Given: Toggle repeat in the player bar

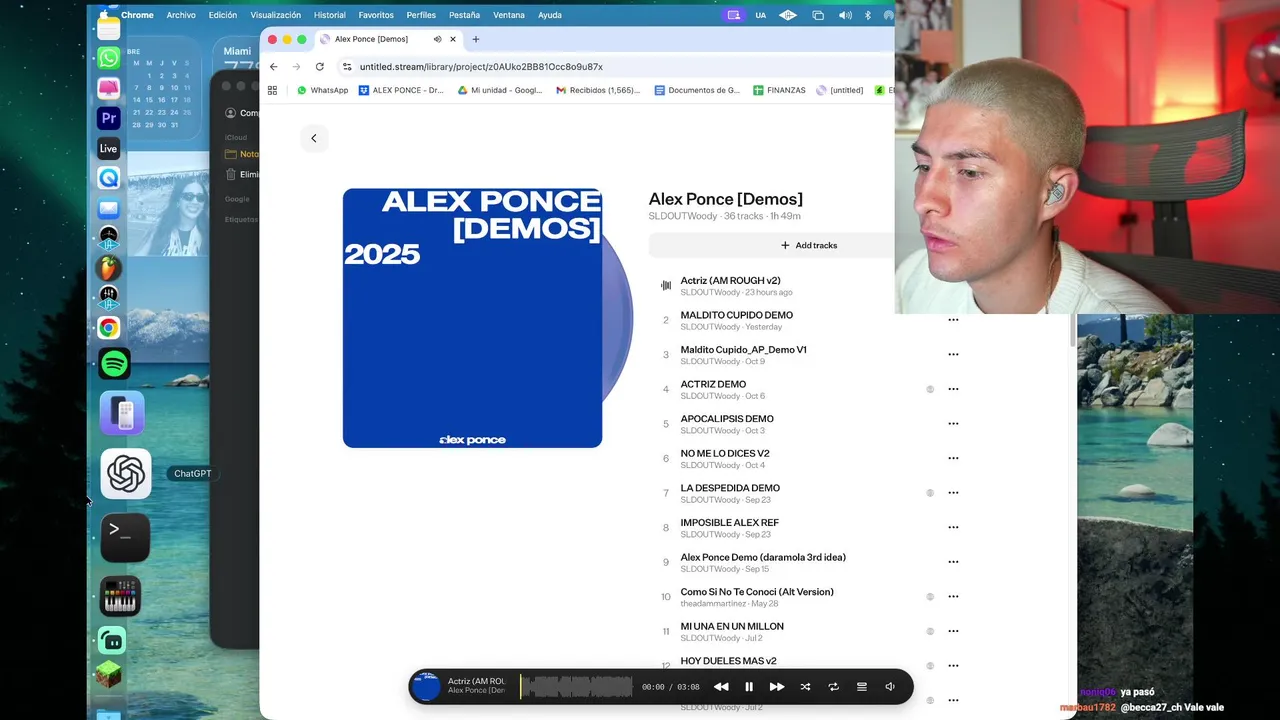Looking at the screenshot, I should click(x=833, y=687).
